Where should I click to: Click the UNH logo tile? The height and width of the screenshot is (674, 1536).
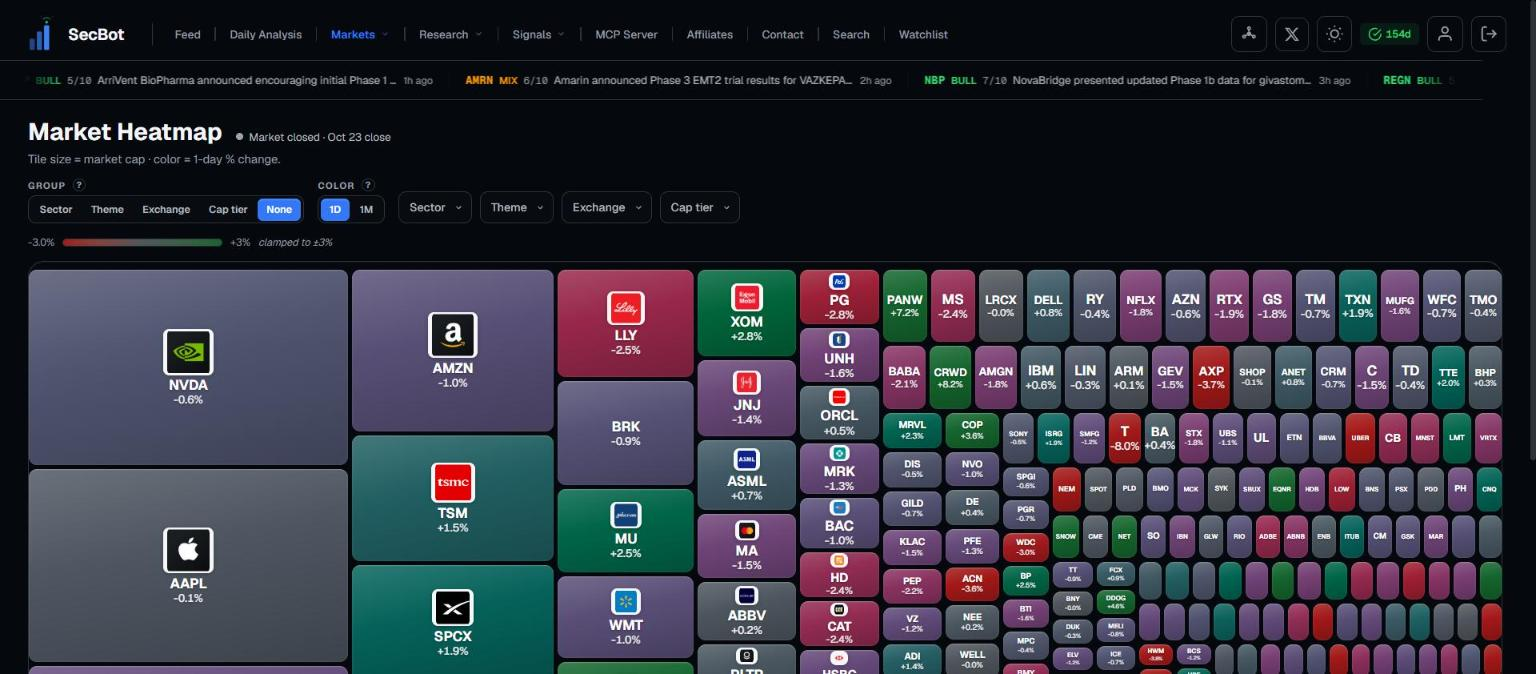coord(839,340)
